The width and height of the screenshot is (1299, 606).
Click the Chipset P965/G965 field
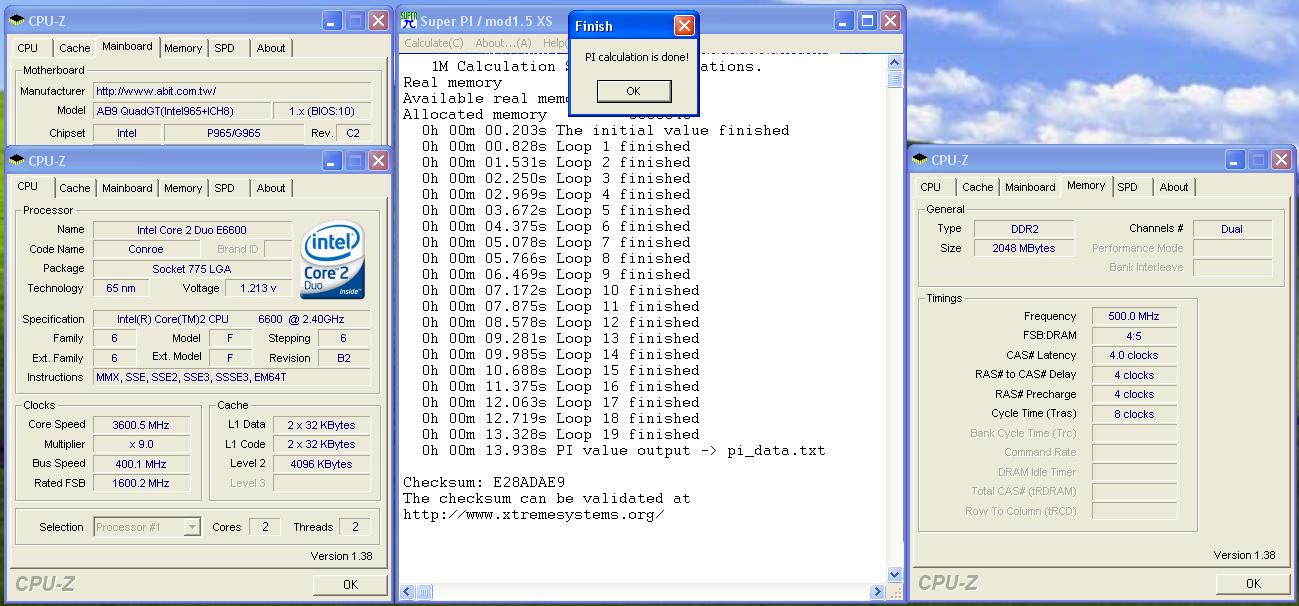pyautogui.click(x=234, y=133)
